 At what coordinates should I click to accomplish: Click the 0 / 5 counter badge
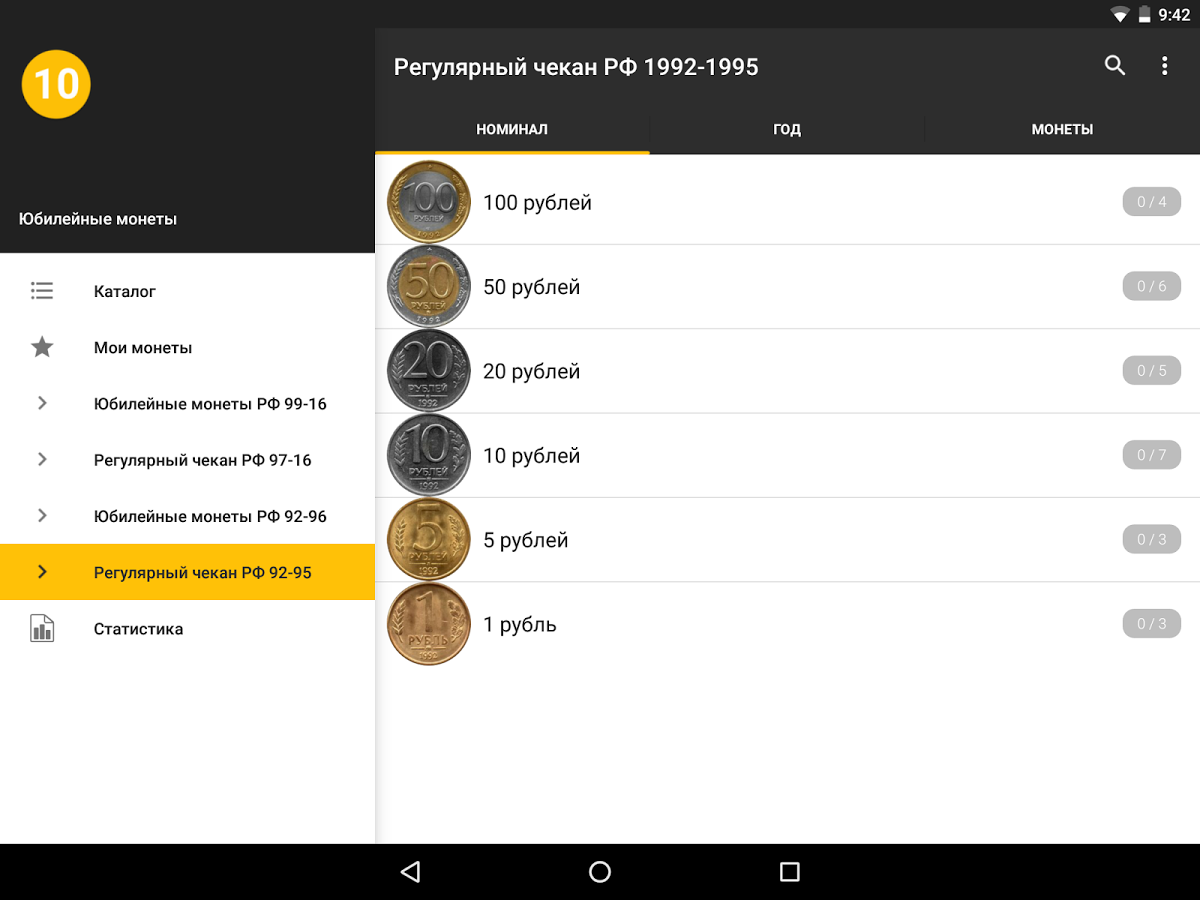[x=1152, y=371]
